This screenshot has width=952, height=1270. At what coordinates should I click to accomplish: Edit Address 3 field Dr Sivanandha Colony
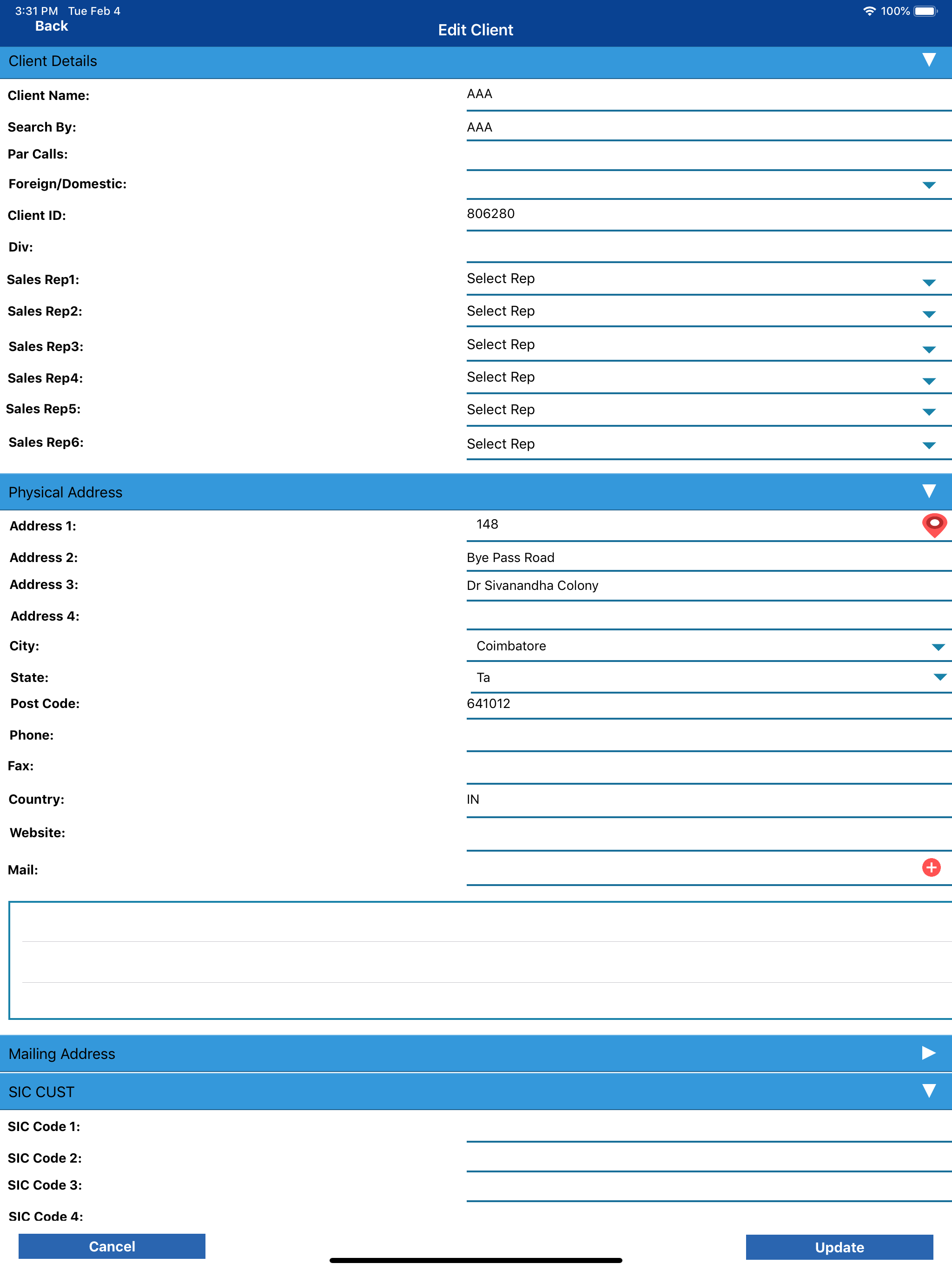(708, 586)
